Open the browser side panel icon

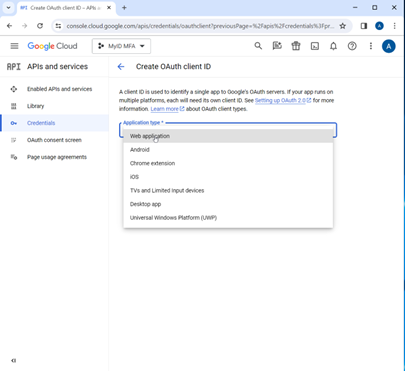(x=364, y=26)
